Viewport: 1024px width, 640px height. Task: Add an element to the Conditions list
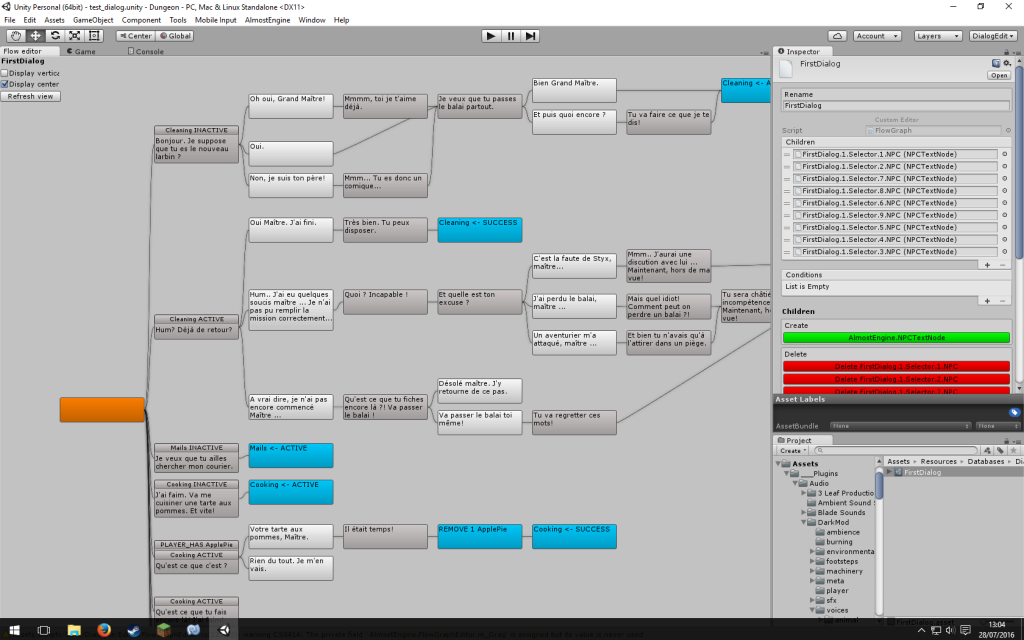[987, 301]
